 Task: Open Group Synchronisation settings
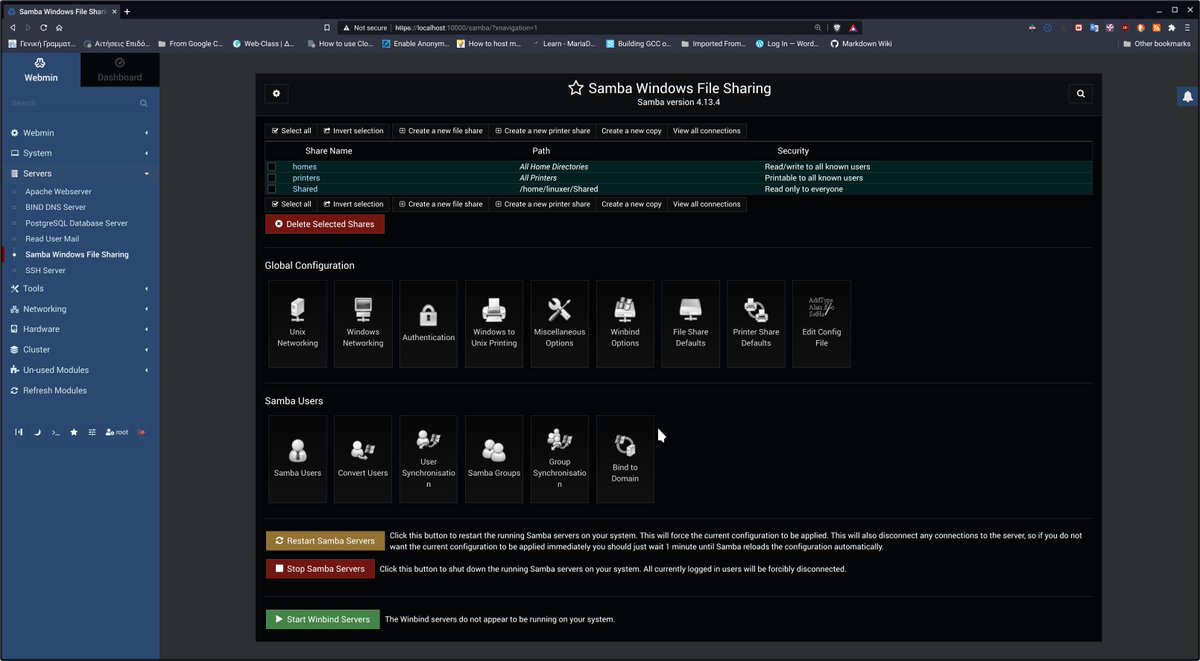tap(559, 457)
